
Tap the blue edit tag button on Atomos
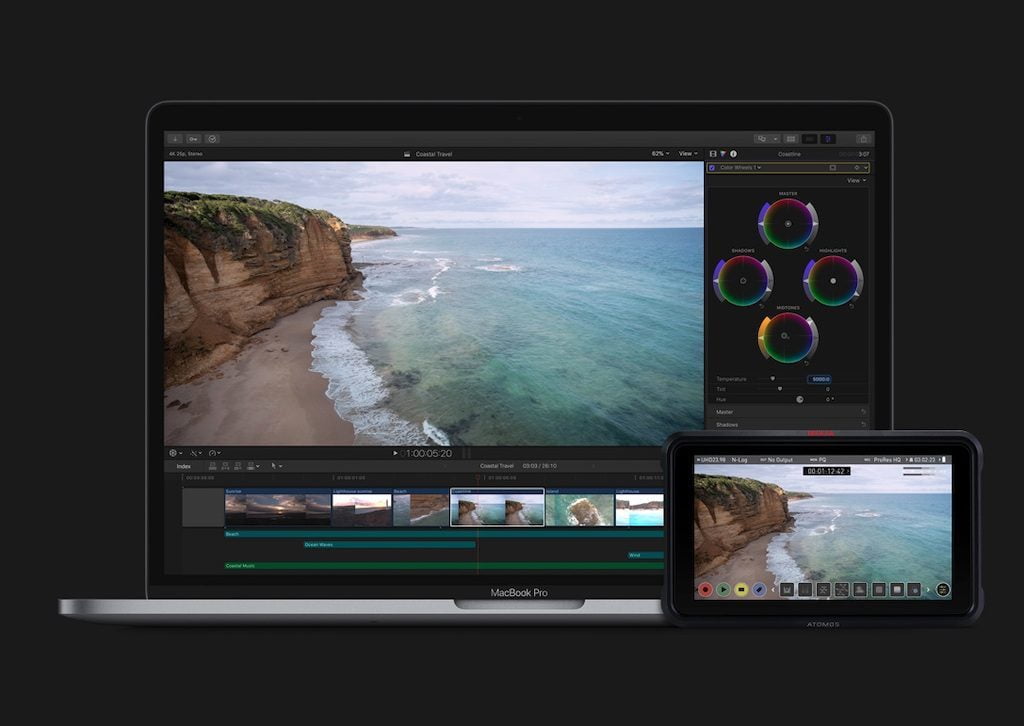click(759, 590)
